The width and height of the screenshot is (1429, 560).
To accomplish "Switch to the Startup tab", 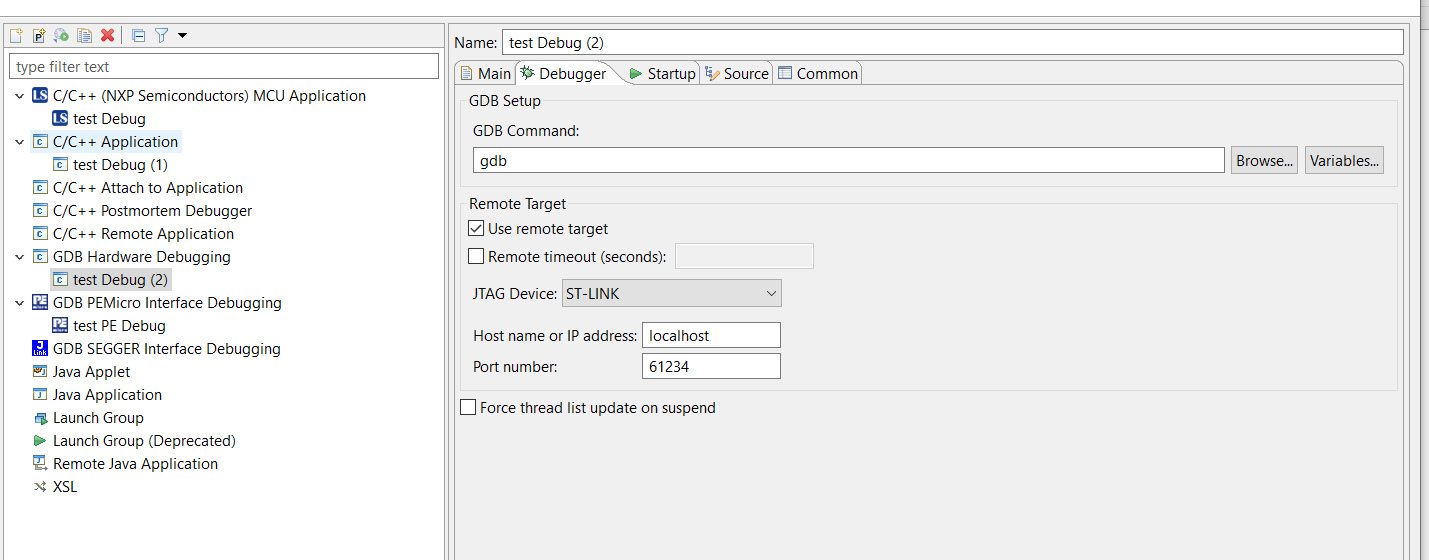I will (x=662, y=74).
